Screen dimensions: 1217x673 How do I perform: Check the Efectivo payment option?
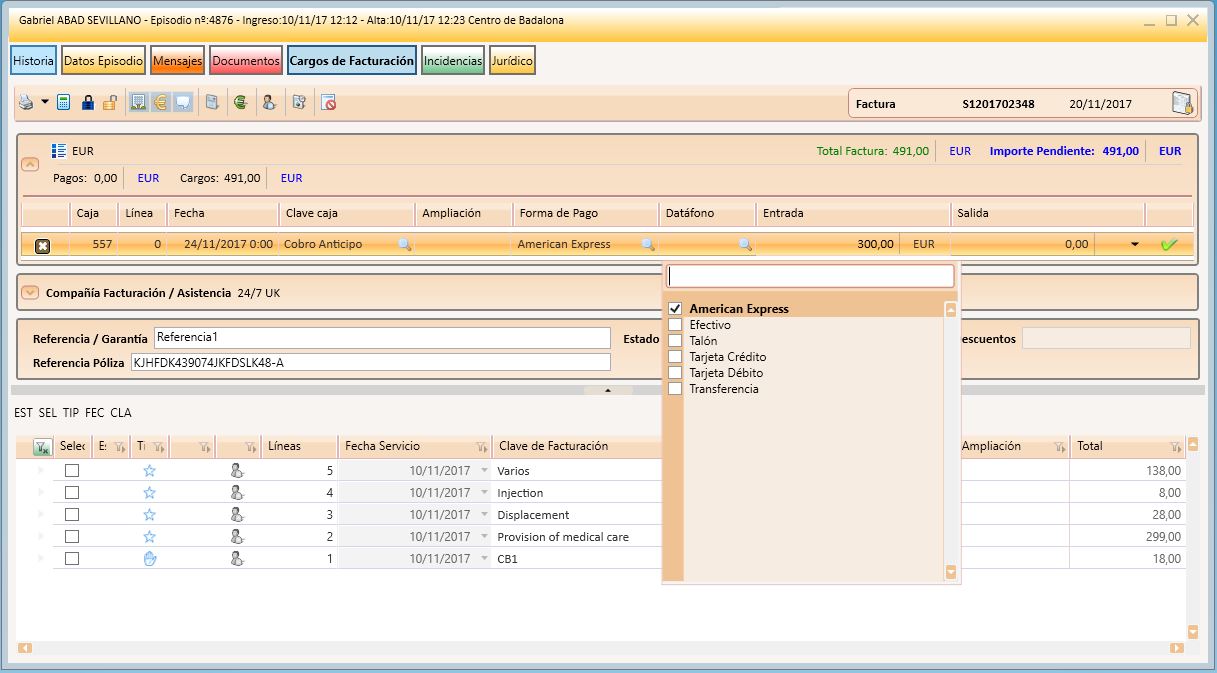click(675, 325)
